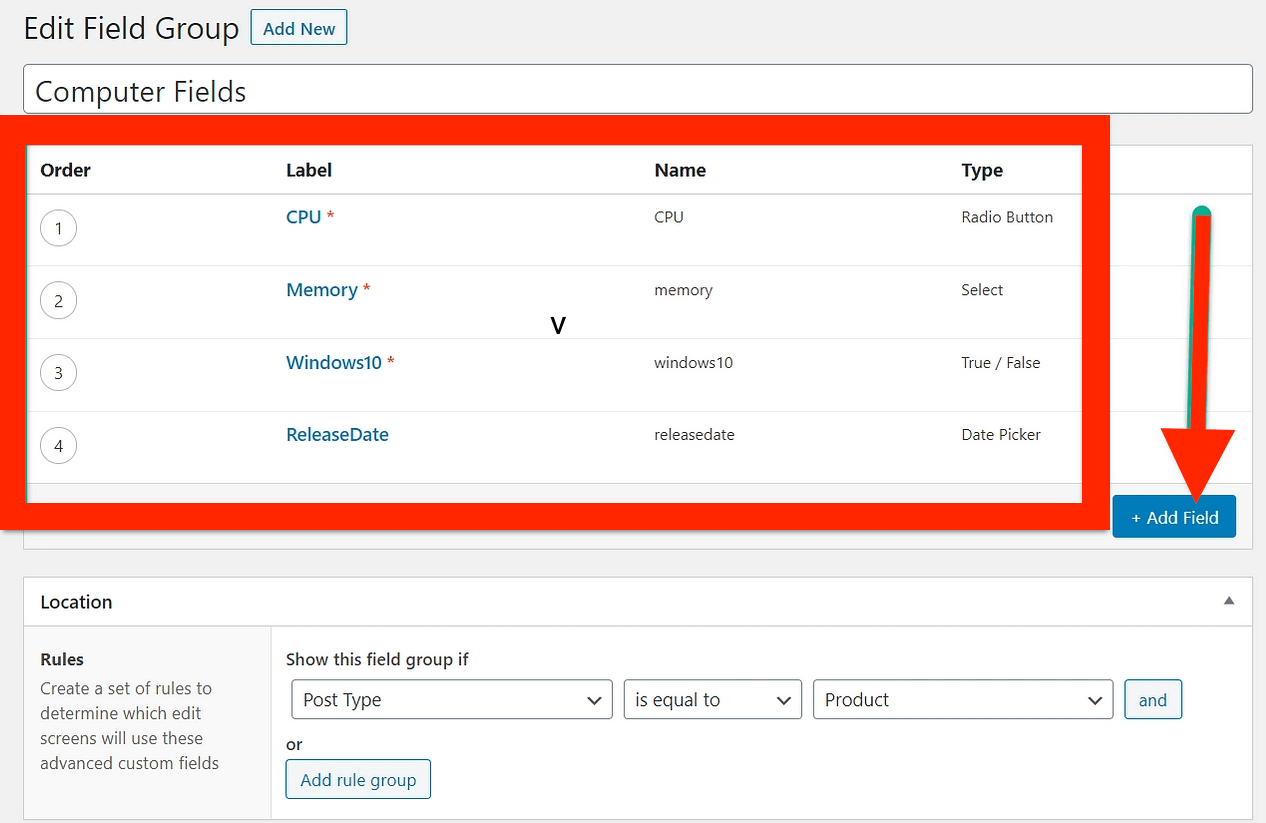Click the order handle for field 1
Viewport: 1266px width, 823px height.
point(58,228)
